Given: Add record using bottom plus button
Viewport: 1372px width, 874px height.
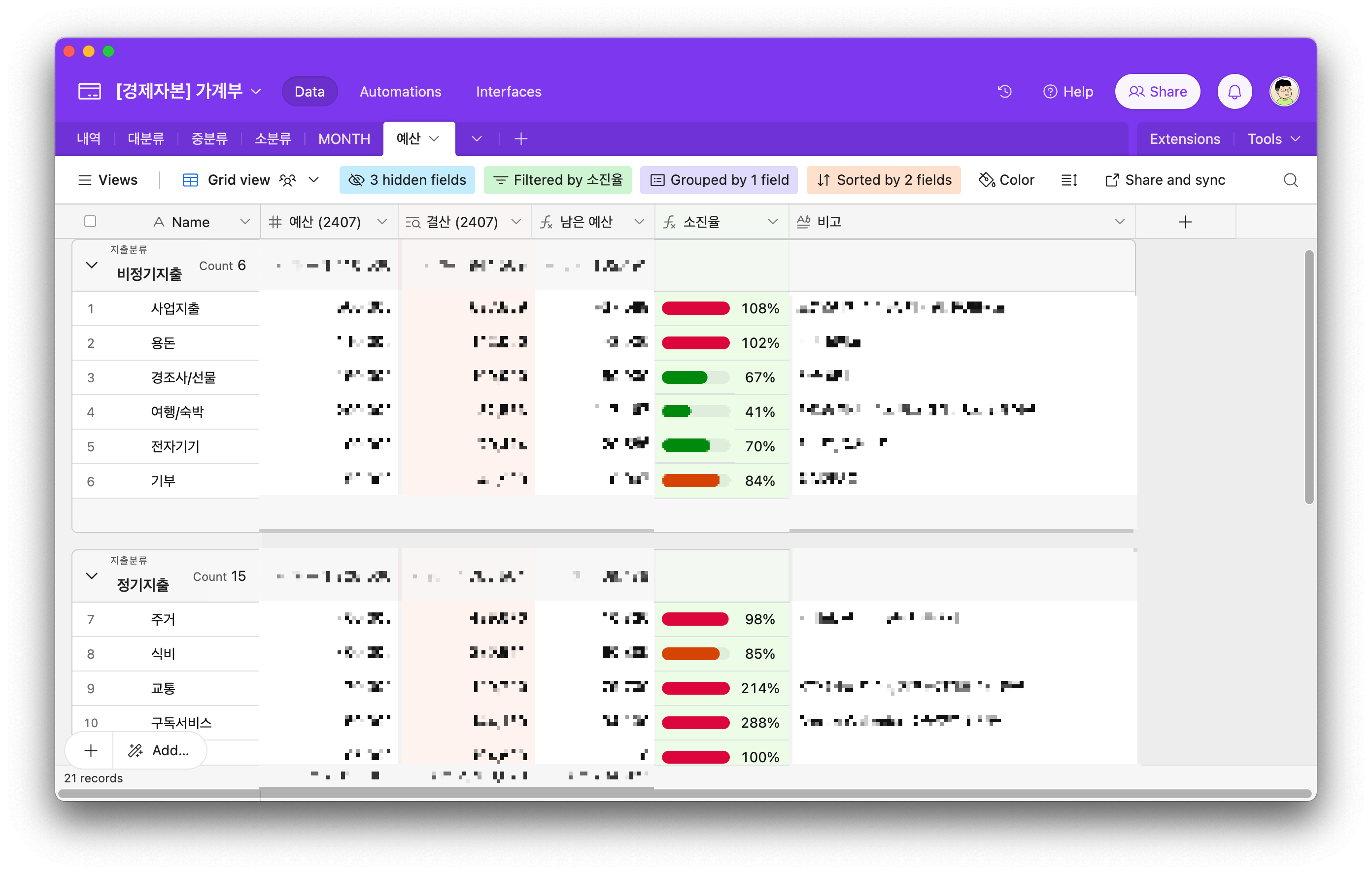Looking at the screenshot, I should (x=91, y=750).
